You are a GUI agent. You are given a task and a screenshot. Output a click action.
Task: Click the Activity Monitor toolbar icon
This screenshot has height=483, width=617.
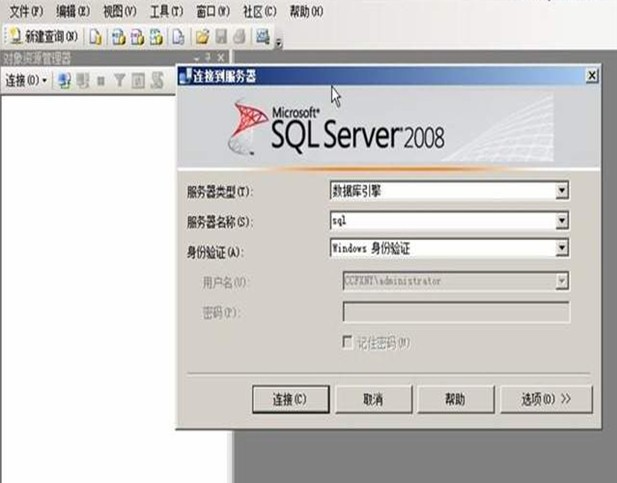tap(263, 37)
